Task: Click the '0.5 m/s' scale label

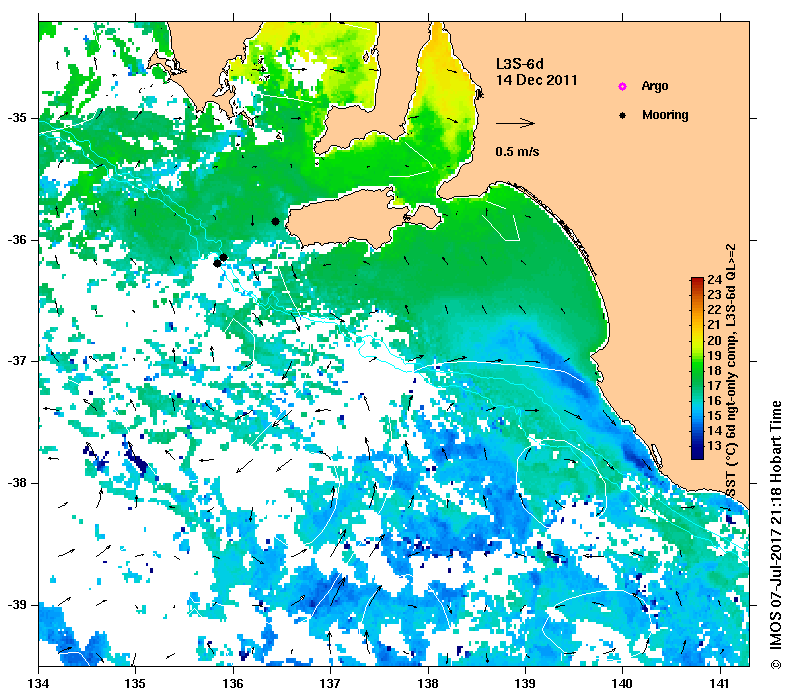Action: coord(517,151)
